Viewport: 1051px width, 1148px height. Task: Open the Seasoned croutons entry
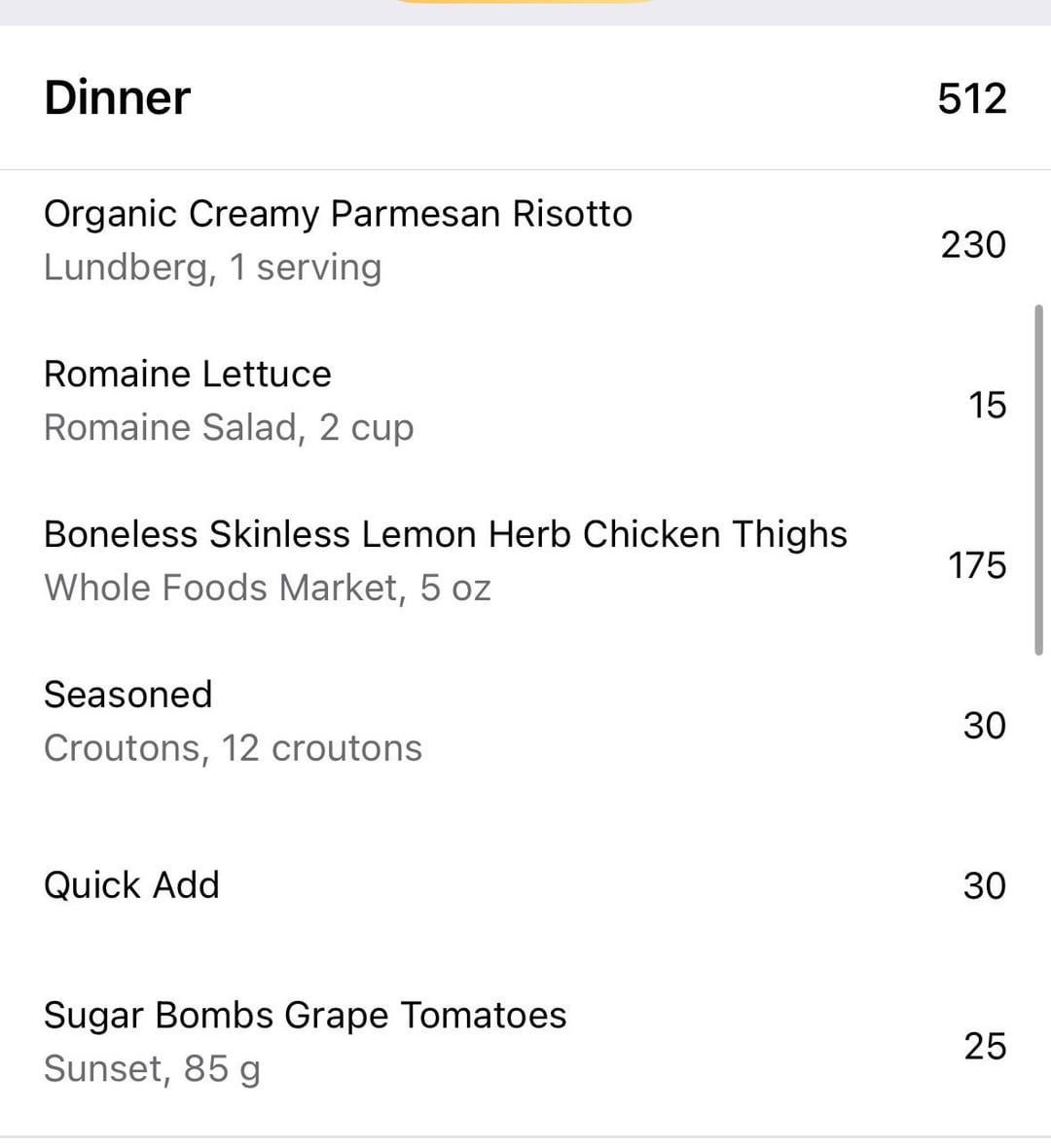pyautogui.click(x=127, y=695)
